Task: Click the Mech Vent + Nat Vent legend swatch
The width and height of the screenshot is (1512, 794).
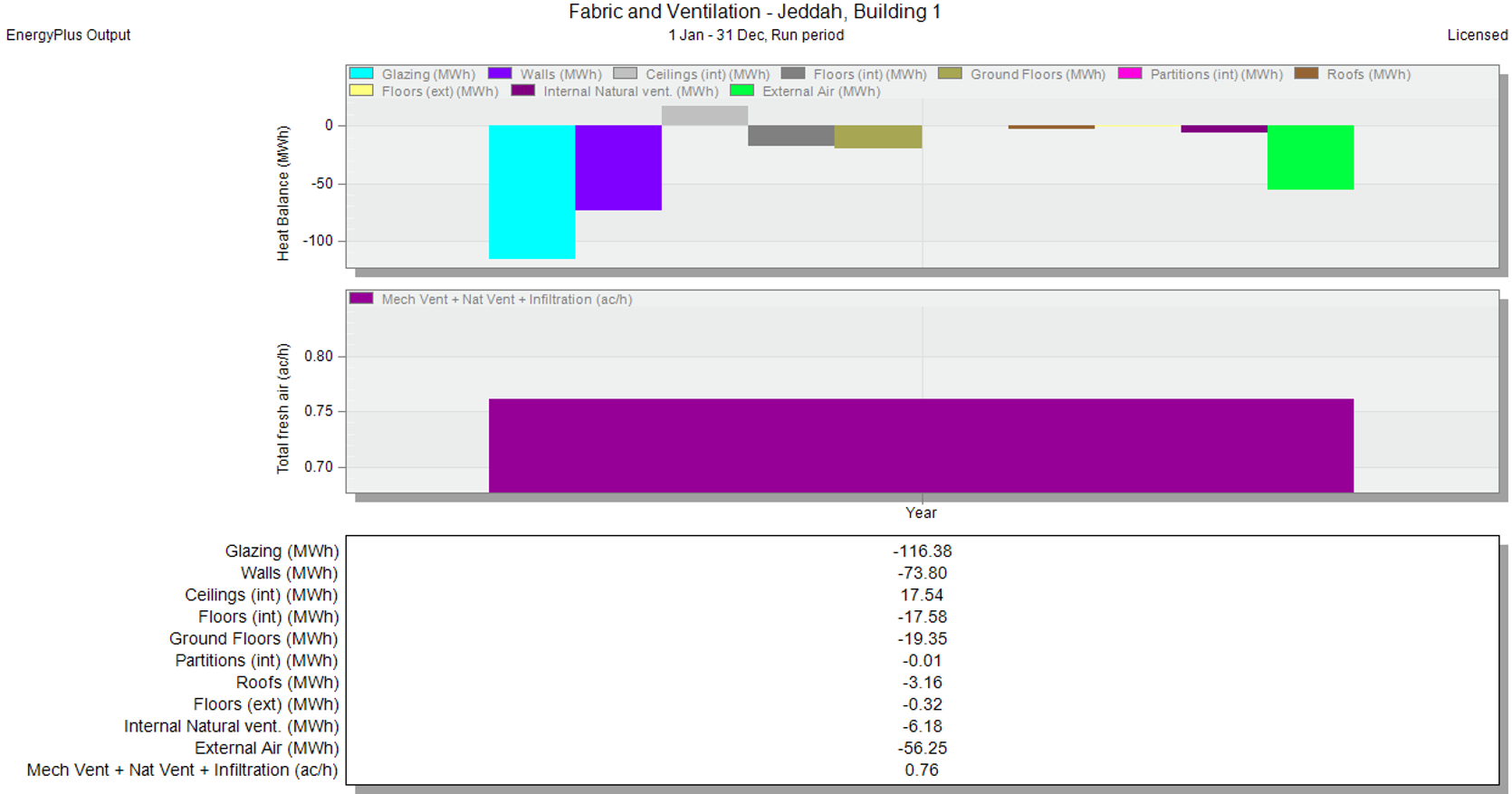Action: (x=361, y=298)
